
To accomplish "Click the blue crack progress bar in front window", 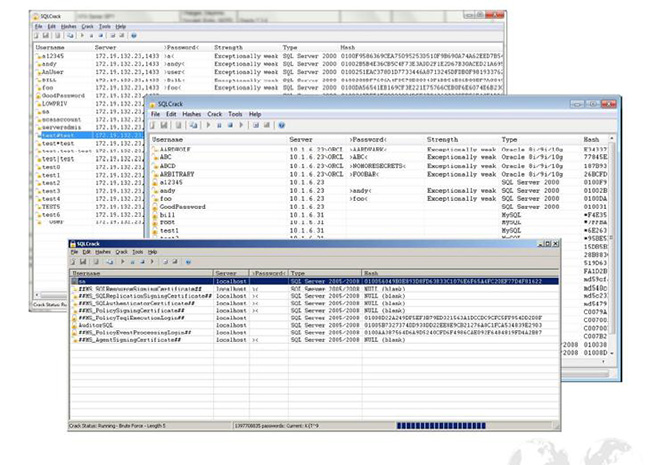I will (x=441, y=426).
